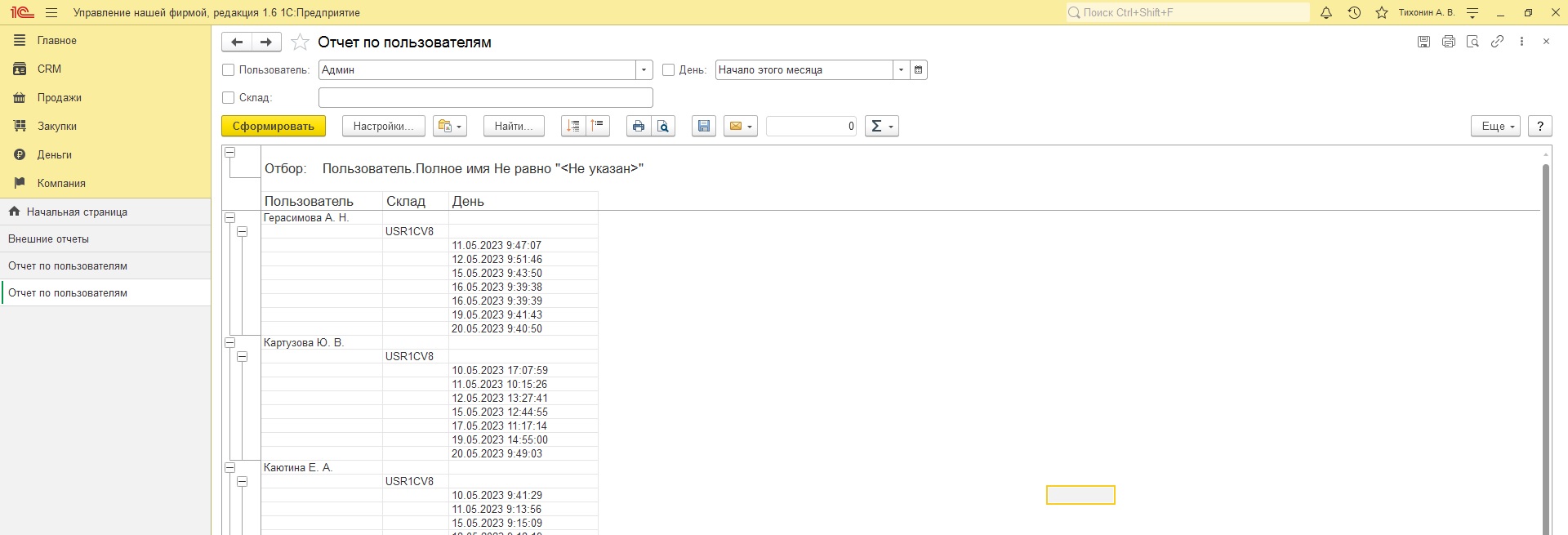This screenshot has width=1568, height=535.
Task: Open the Пользователь dropdown list arrow
Action: [644, 70]
